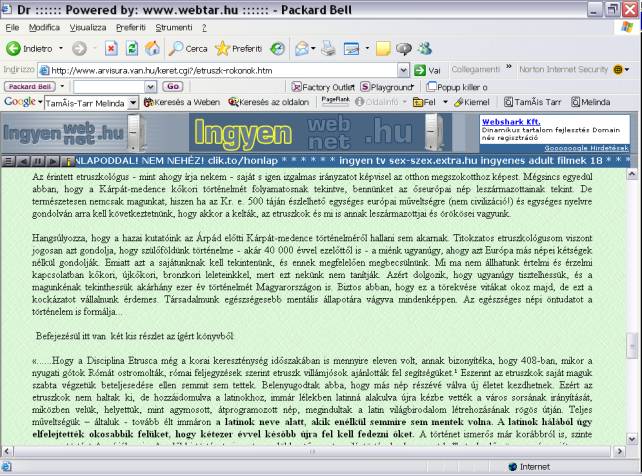Expand the edit icon dropdown arrow
This screenshot has width=642, height=476.
click(367, 49)
